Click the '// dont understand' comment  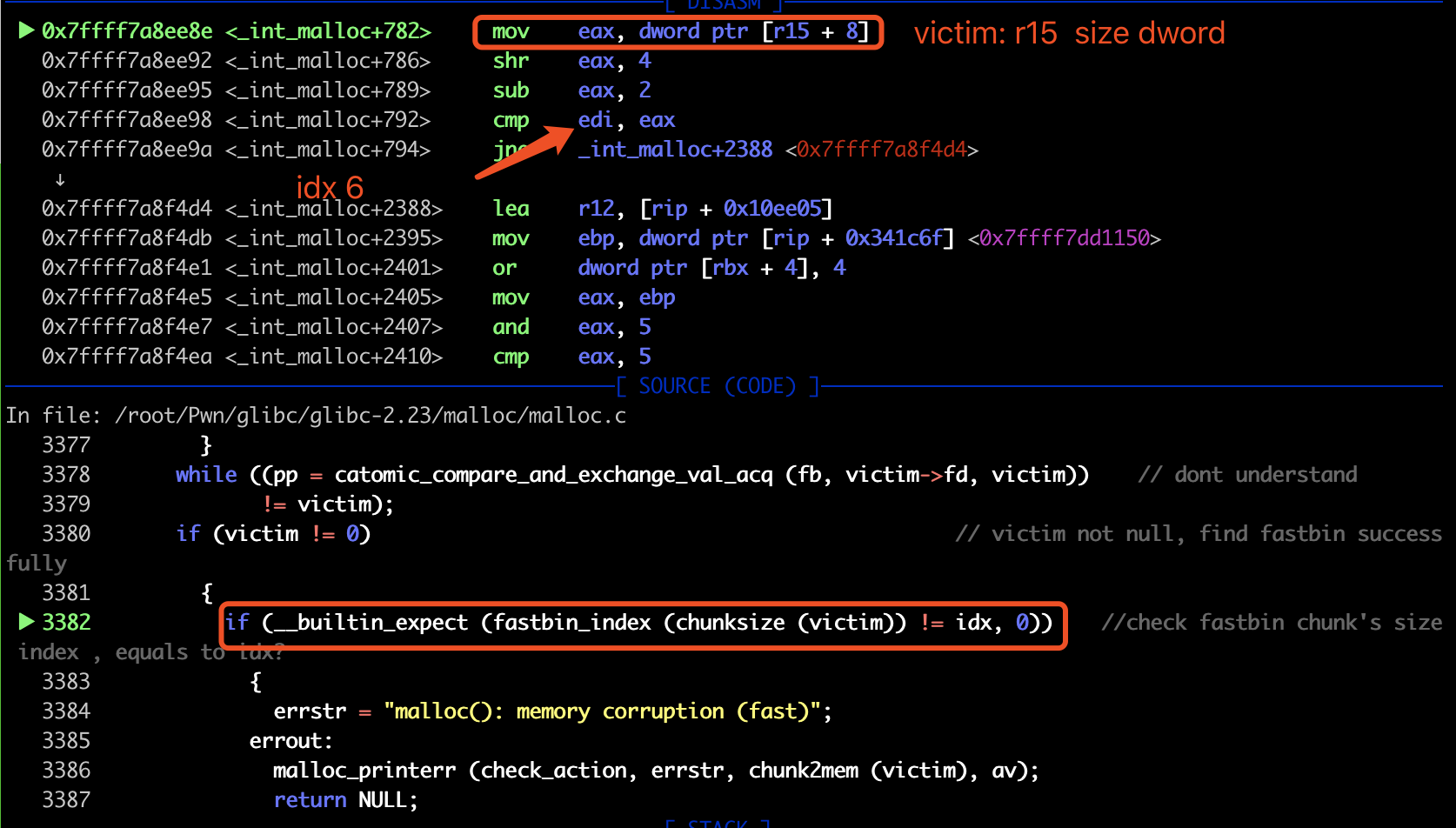coord(1247,475)
